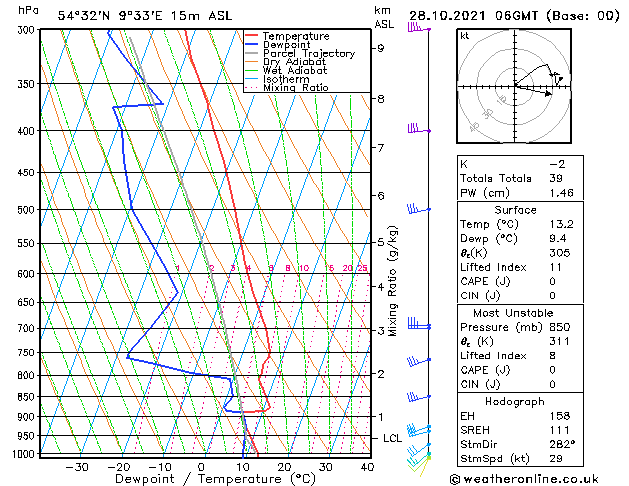Screen dimensions: 629x486
Task: Click the 'Mixing Ratio (g/kg)' vertical axis title
Action: (392, 281)
